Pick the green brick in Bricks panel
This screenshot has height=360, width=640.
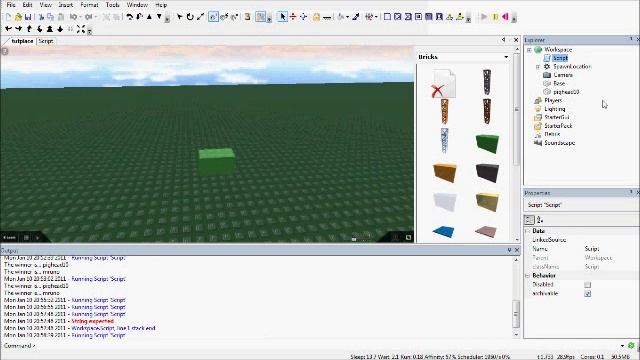pyautogui.click(x=487, y=143)
